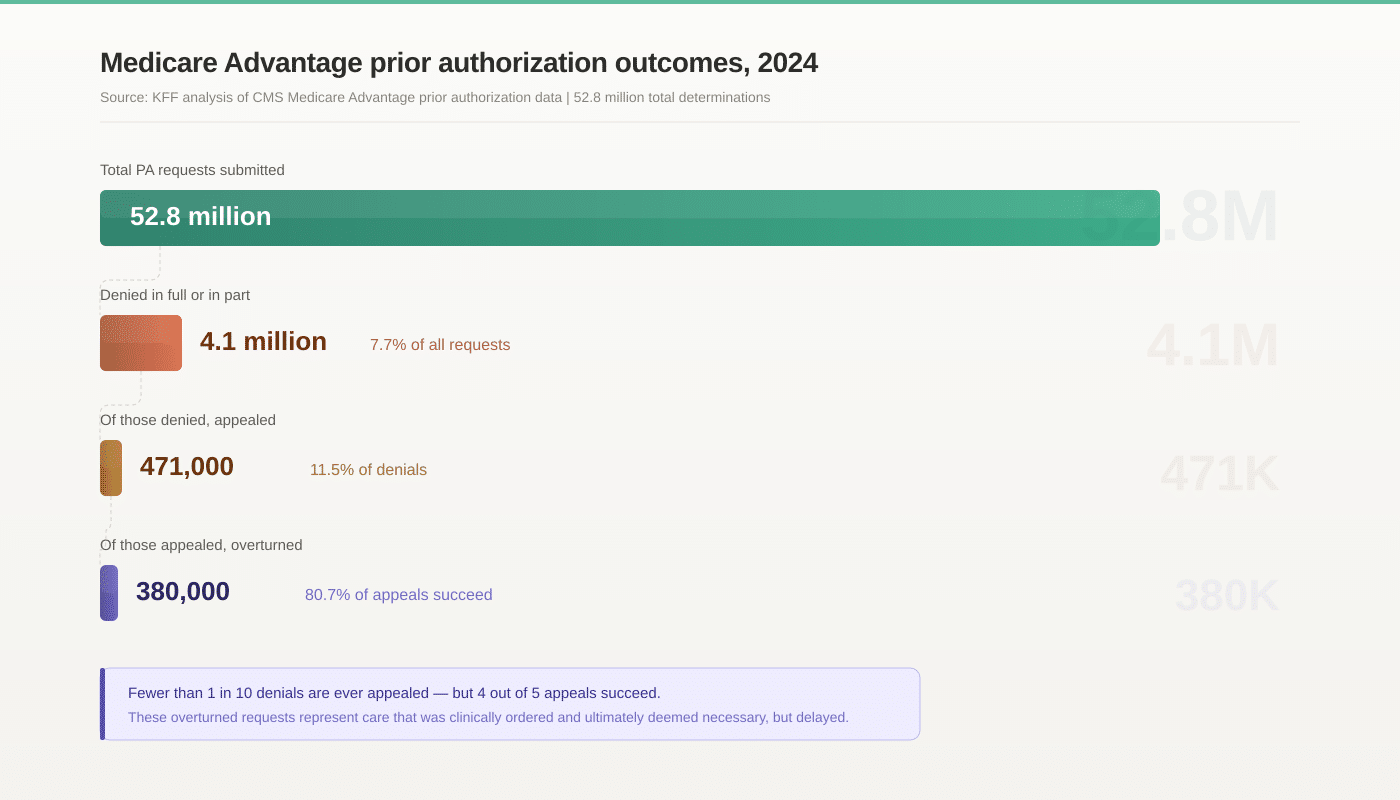Click the purple overturned bar
Screen dimensions: 1400x800
[x=109, y=593]
